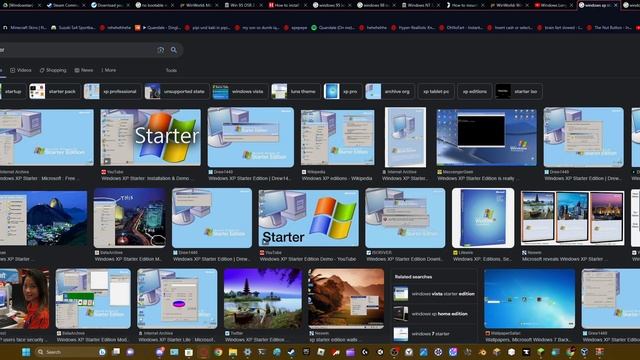Close the active 'windows xp' browser tab
640x360 pixels.
coord(616,5)
